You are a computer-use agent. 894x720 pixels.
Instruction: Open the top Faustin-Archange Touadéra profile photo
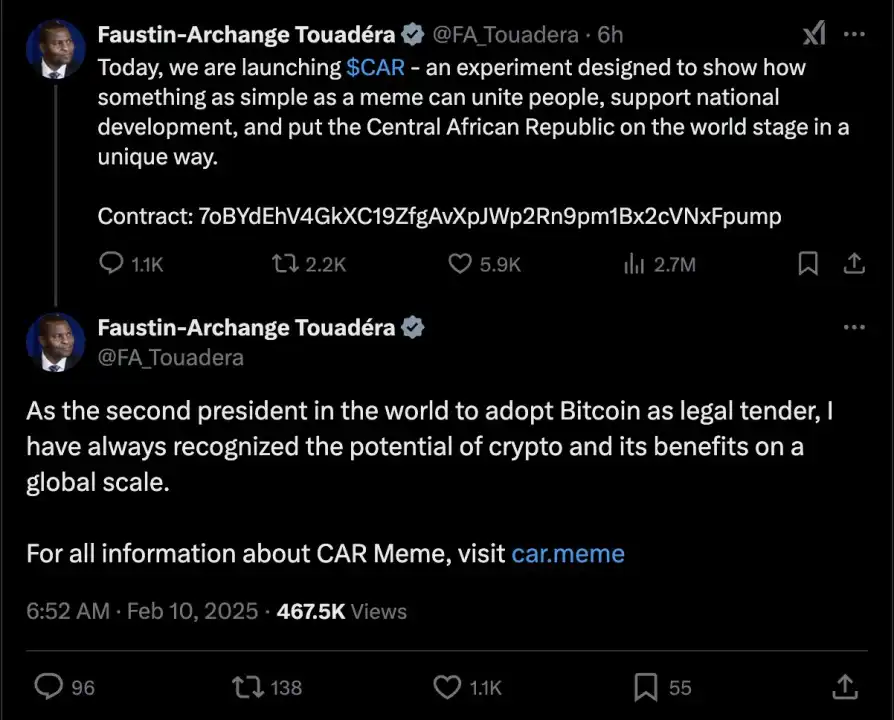(x=56, y=48)
